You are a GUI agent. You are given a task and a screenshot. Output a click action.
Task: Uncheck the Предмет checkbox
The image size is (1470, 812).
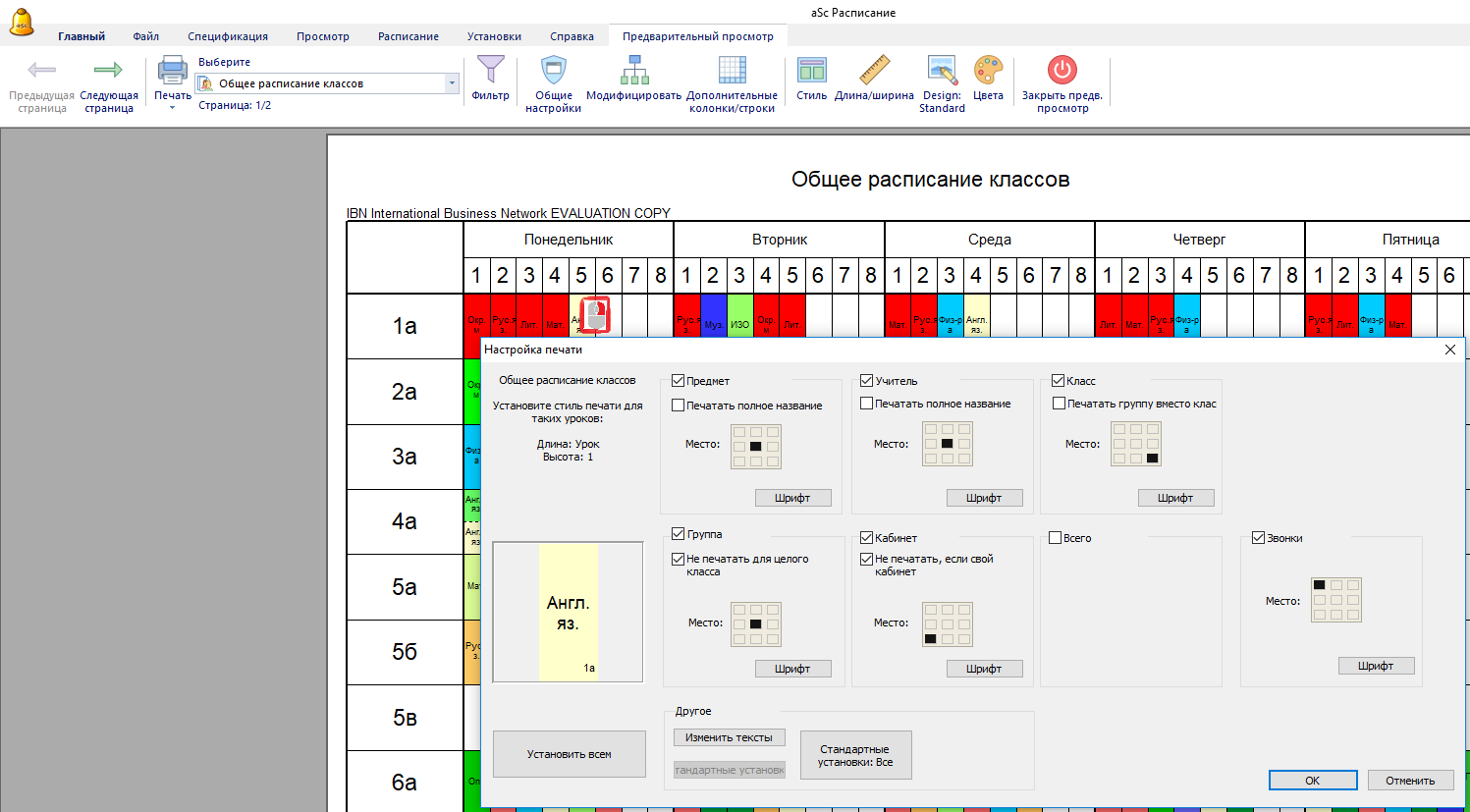click(679, 381)
